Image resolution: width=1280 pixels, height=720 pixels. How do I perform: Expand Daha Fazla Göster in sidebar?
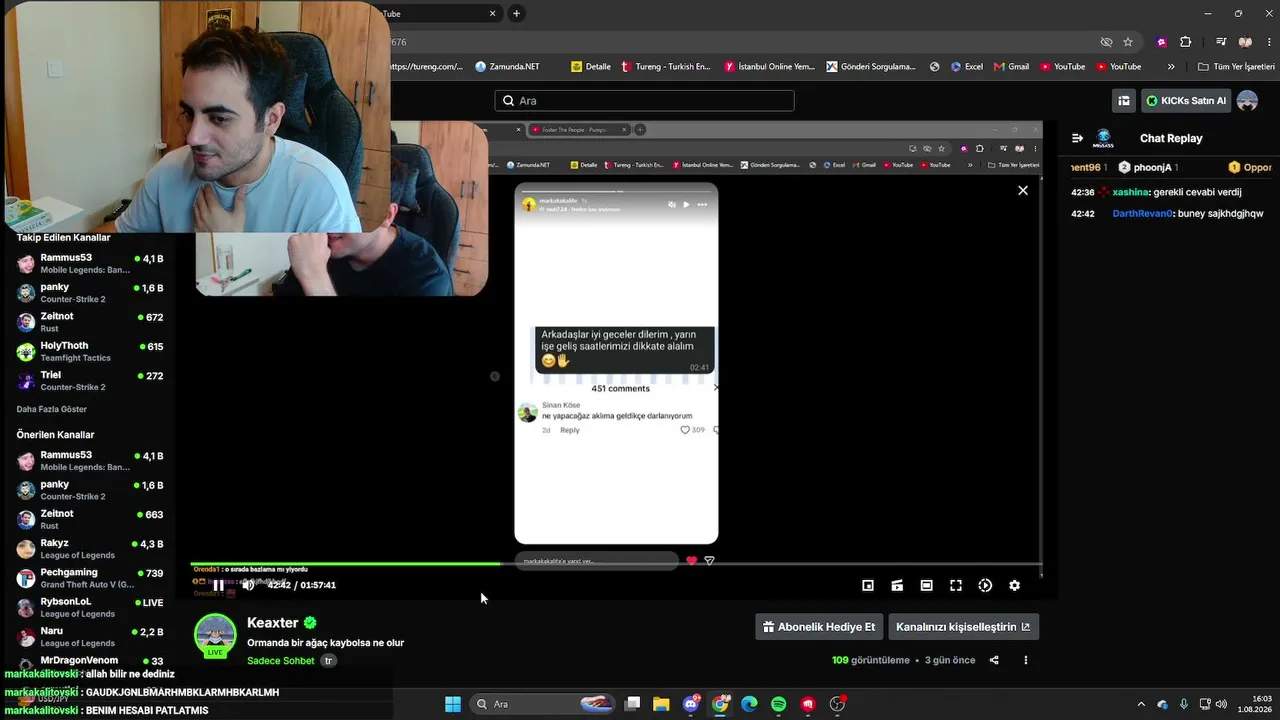coord(52,409)
